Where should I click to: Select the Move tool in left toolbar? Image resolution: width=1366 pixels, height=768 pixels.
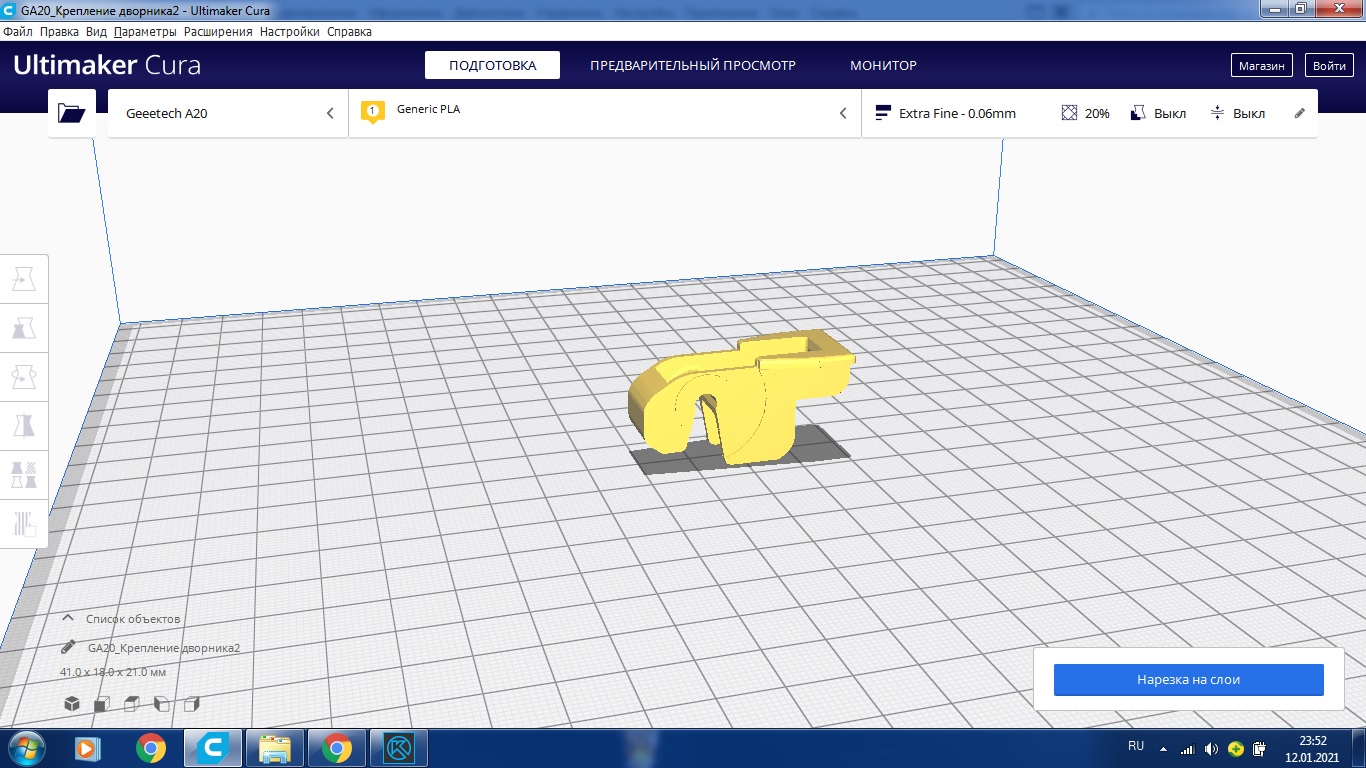point(23,279)
